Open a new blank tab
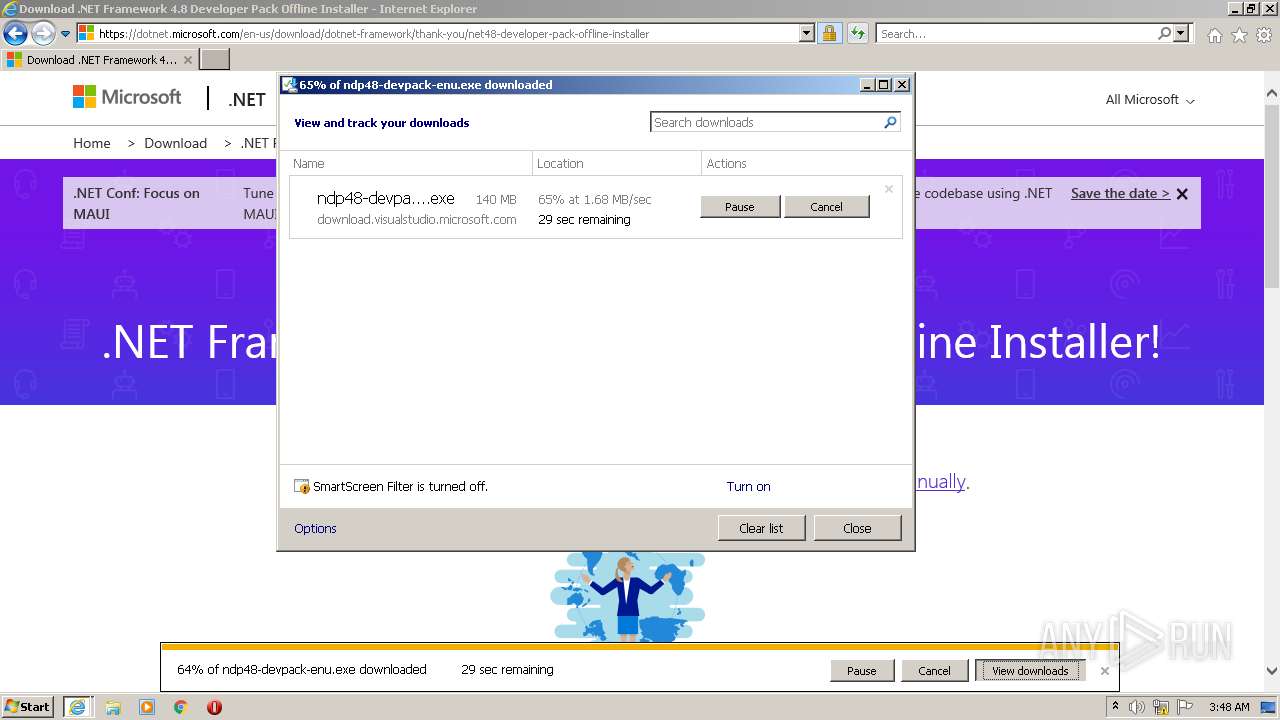Viewport: 1280px width, 720px height. tap(215, 60)
